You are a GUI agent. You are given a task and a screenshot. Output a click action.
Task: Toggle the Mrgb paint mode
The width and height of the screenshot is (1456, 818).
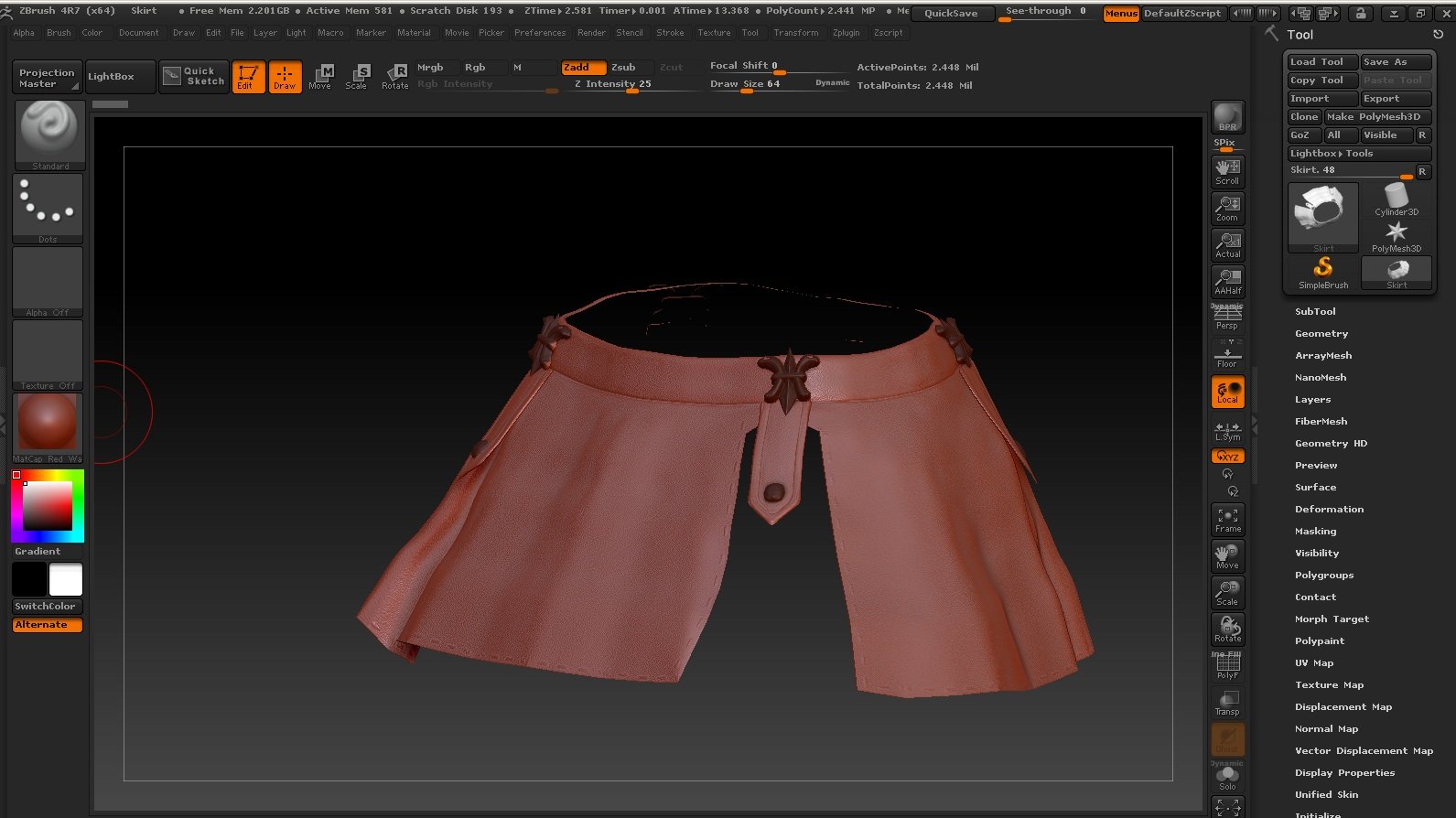[437, 68]
